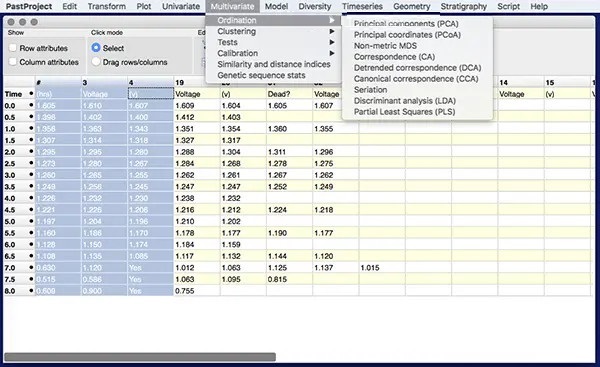Open the Help menu
The image size is (600, 367).
tap(539, 7)
